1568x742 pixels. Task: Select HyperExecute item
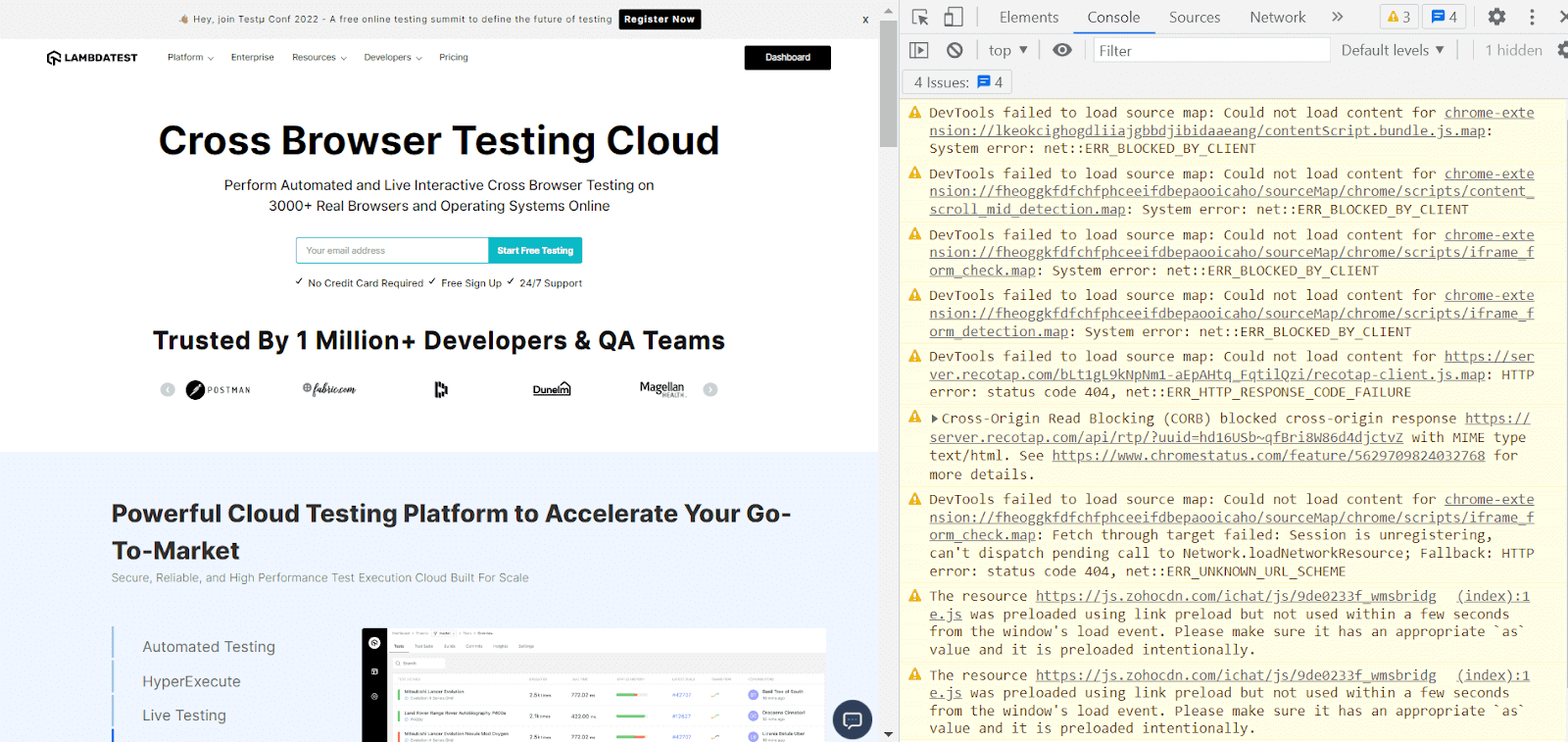(x=191, y=682)
